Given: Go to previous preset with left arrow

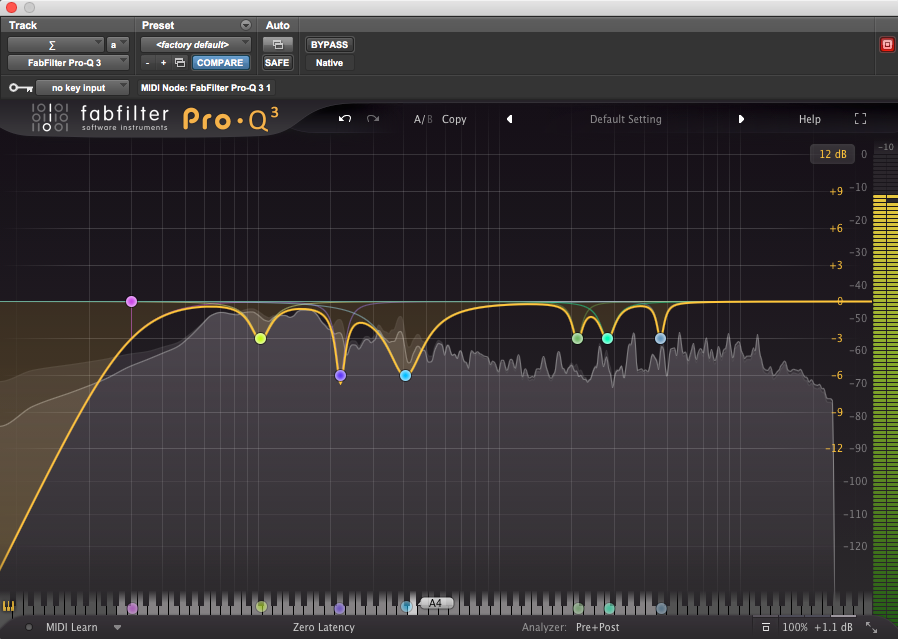Looking at the screenshot, I should pos(509,119).
